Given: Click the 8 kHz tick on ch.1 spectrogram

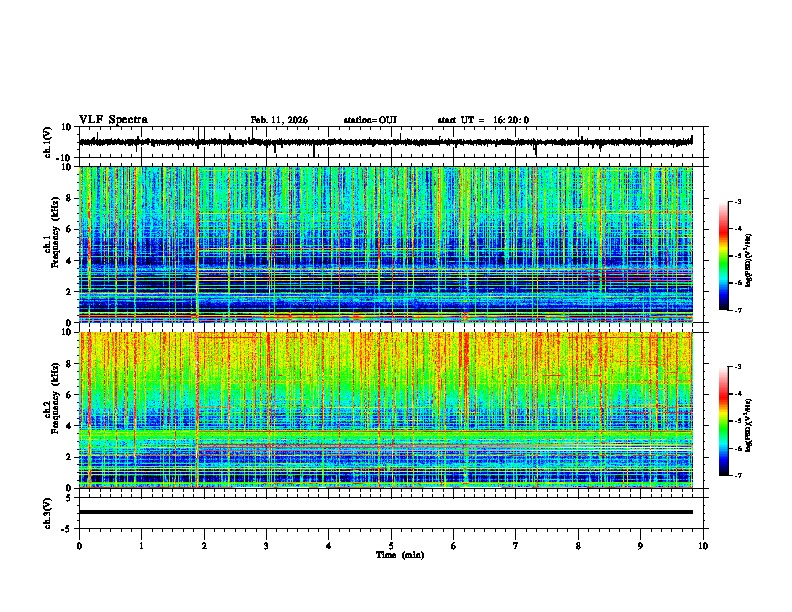Looking at the screenshot, I should pos(70,198).
